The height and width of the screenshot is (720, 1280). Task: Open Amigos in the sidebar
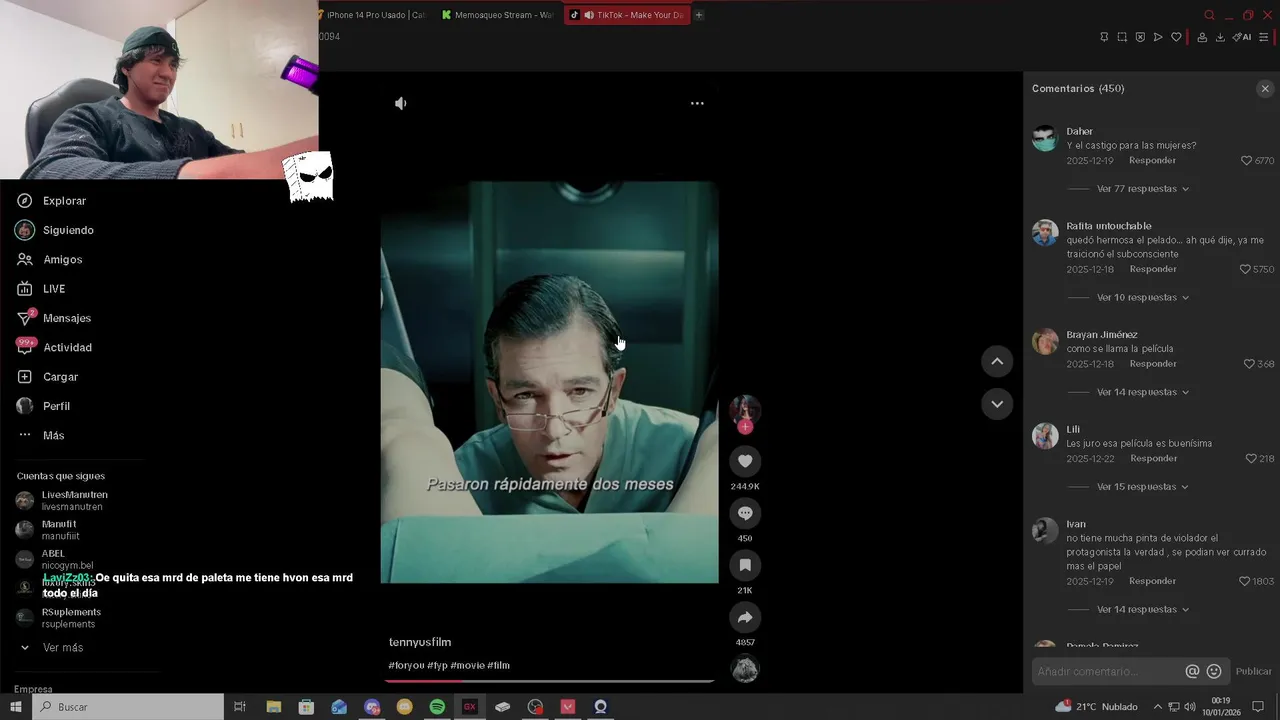tap(50, 260)
